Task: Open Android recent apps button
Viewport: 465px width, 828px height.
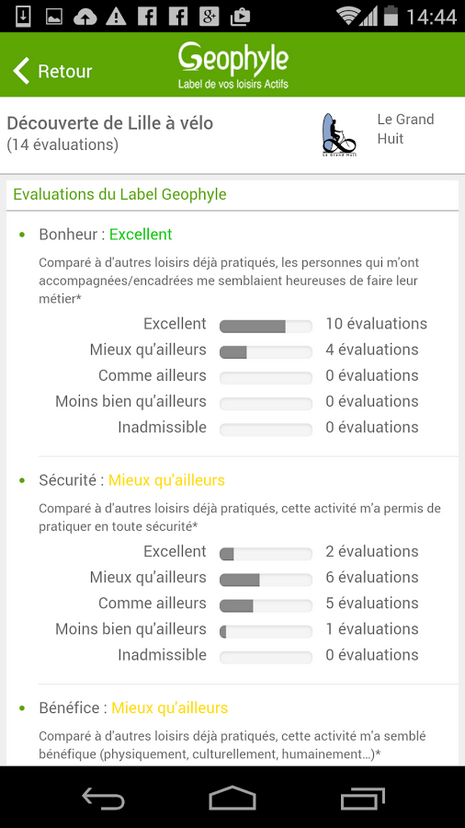Action: tap(362, 797)
